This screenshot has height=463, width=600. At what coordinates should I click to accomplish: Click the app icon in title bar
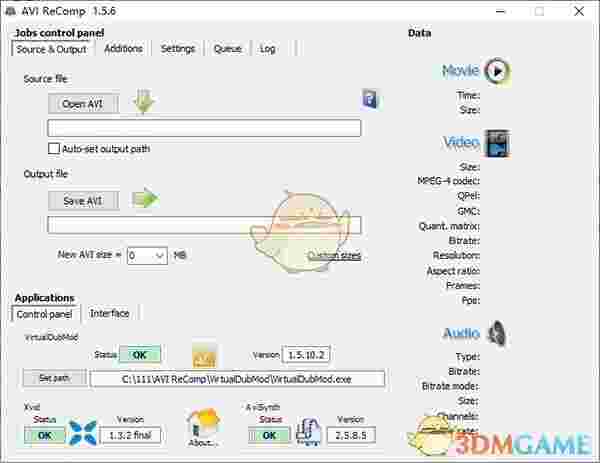(x=10, y=11)
